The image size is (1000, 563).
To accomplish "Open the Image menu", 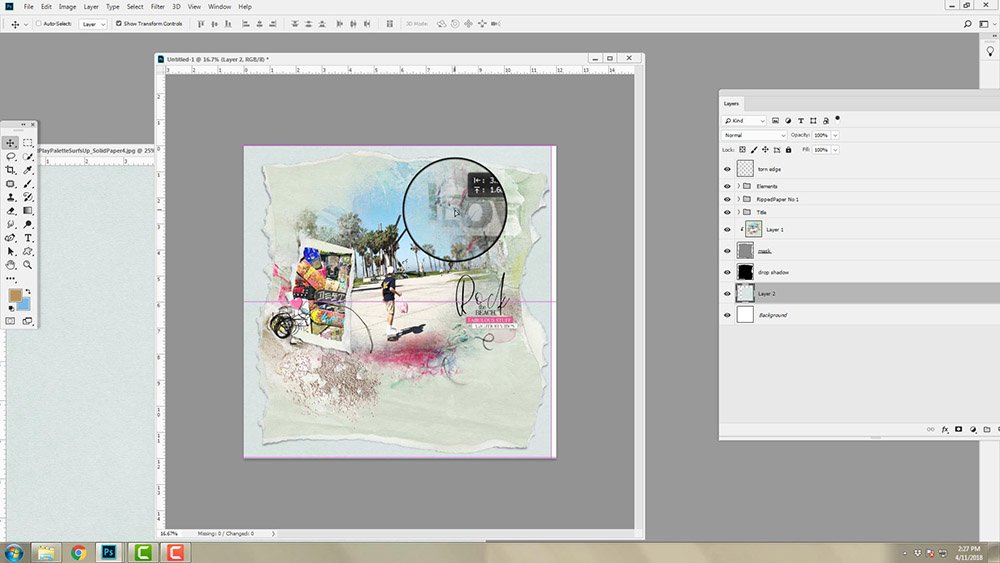I will (x=67, y=6).
